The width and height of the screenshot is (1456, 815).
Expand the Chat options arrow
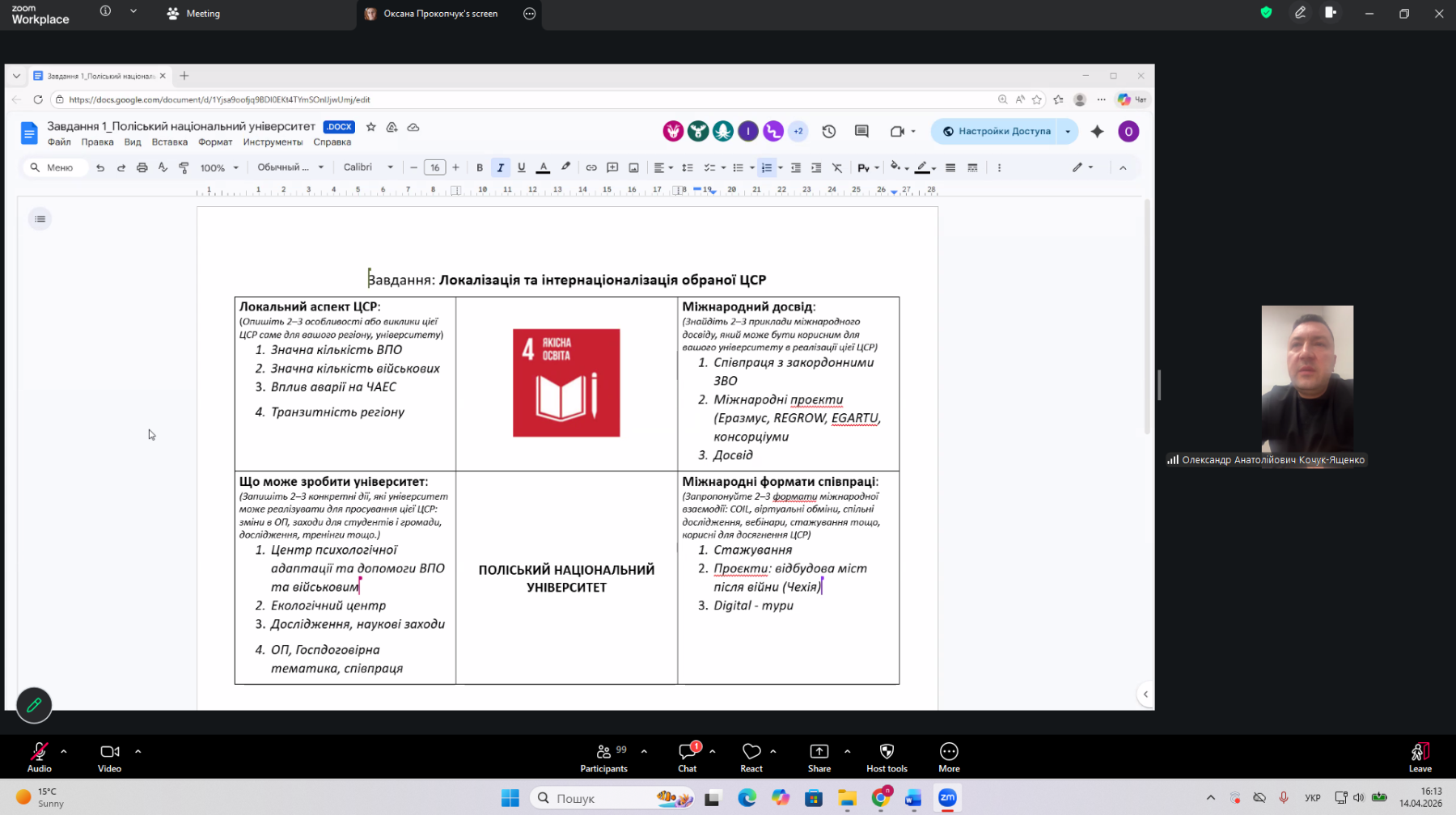pos(713,751)
